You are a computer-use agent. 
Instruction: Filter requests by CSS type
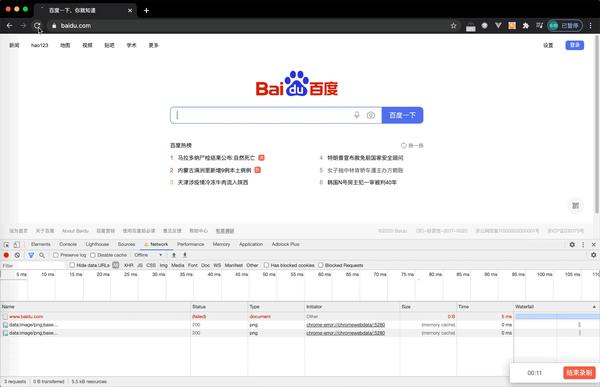click(x=151, y=265)
